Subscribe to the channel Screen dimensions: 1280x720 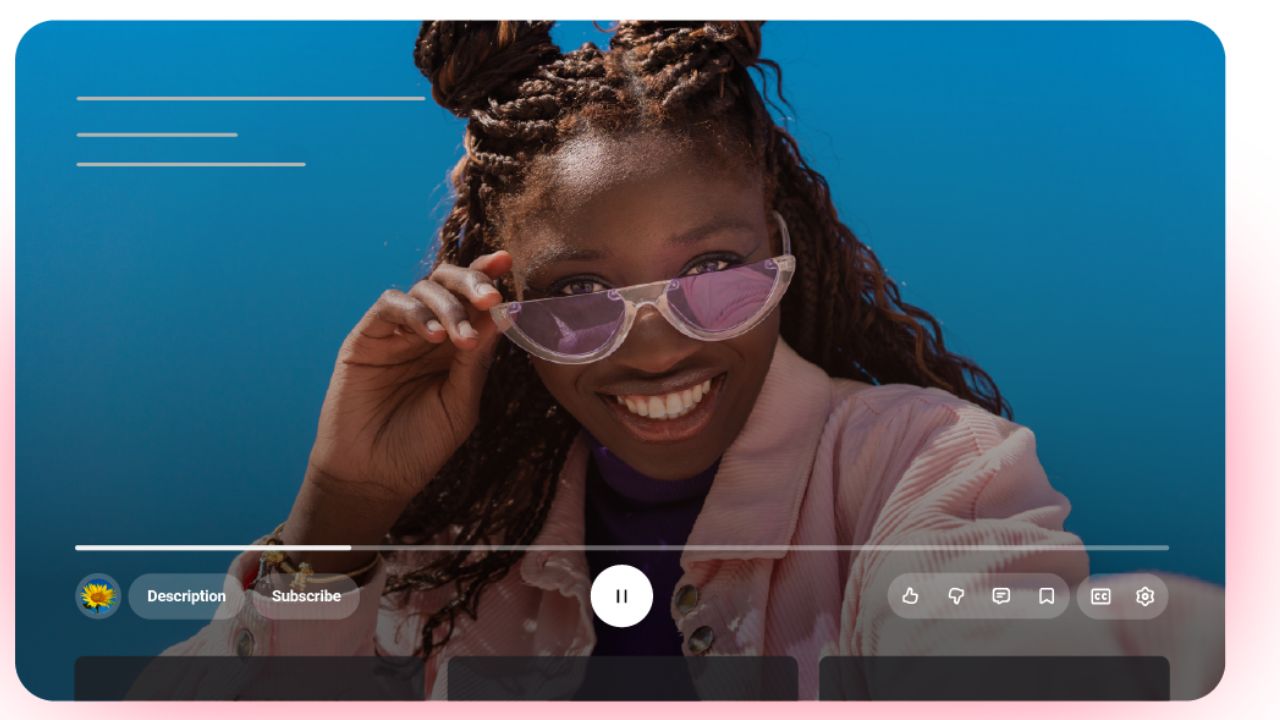click(306, 596)
